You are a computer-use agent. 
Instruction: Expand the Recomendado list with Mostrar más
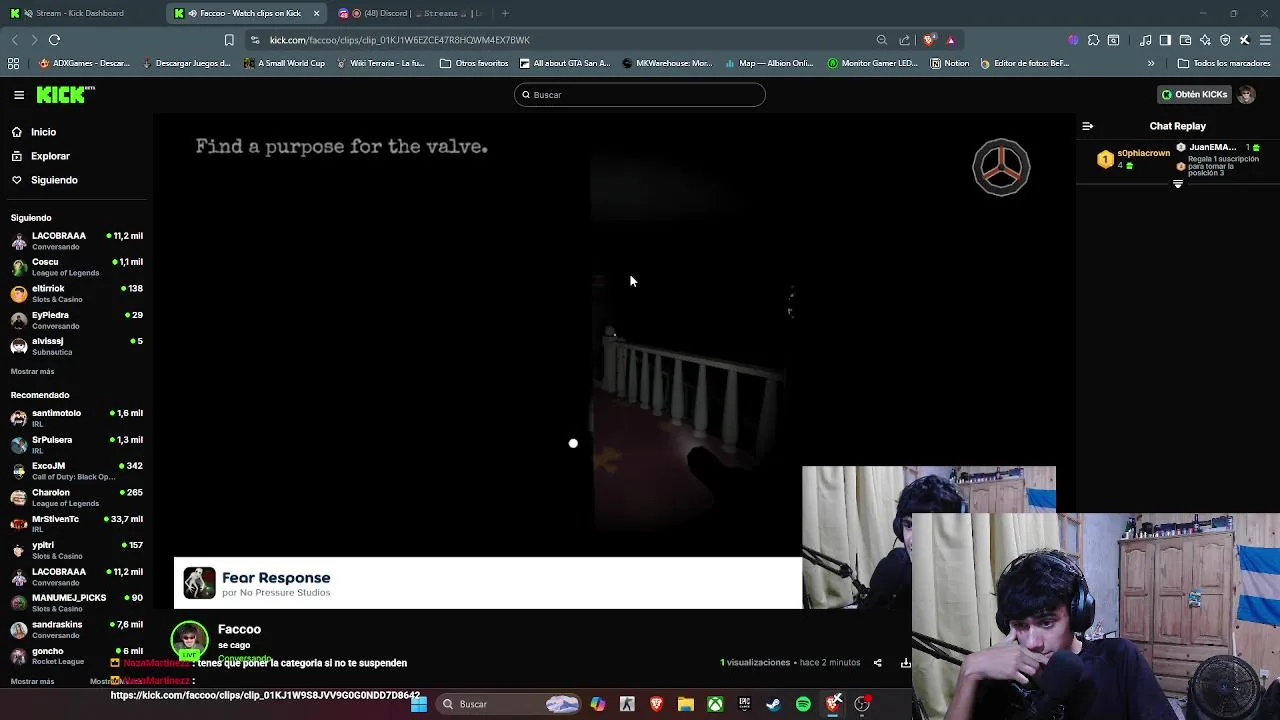point(32,681)
